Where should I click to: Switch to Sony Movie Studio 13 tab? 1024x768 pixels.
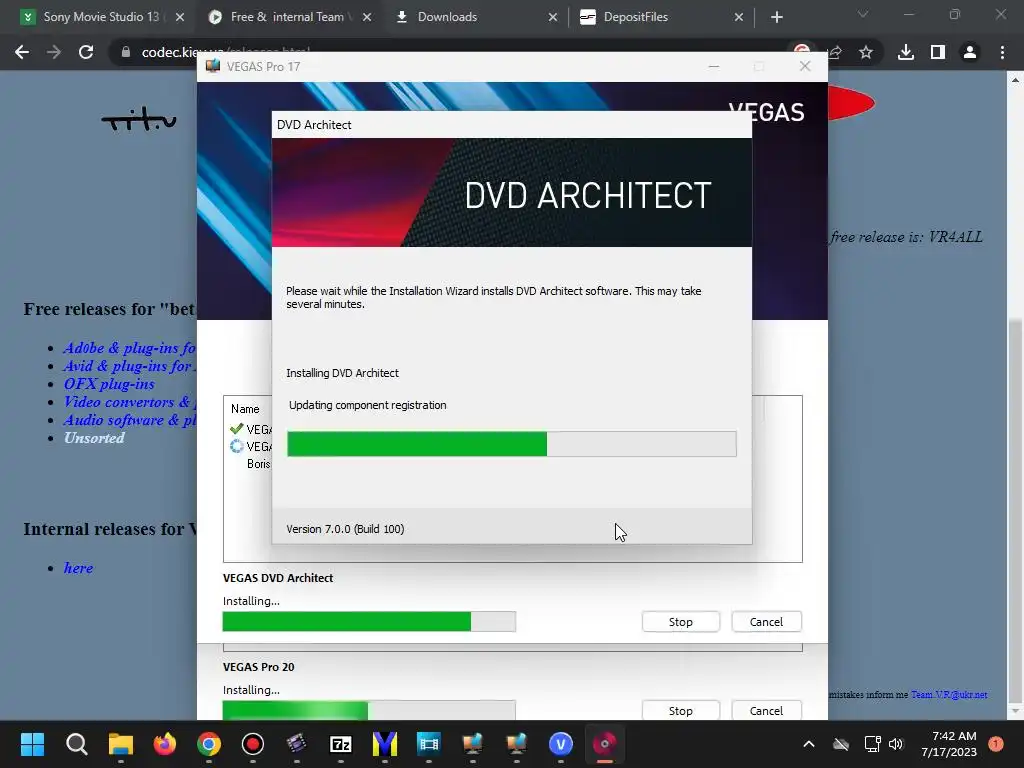point(101,17)
